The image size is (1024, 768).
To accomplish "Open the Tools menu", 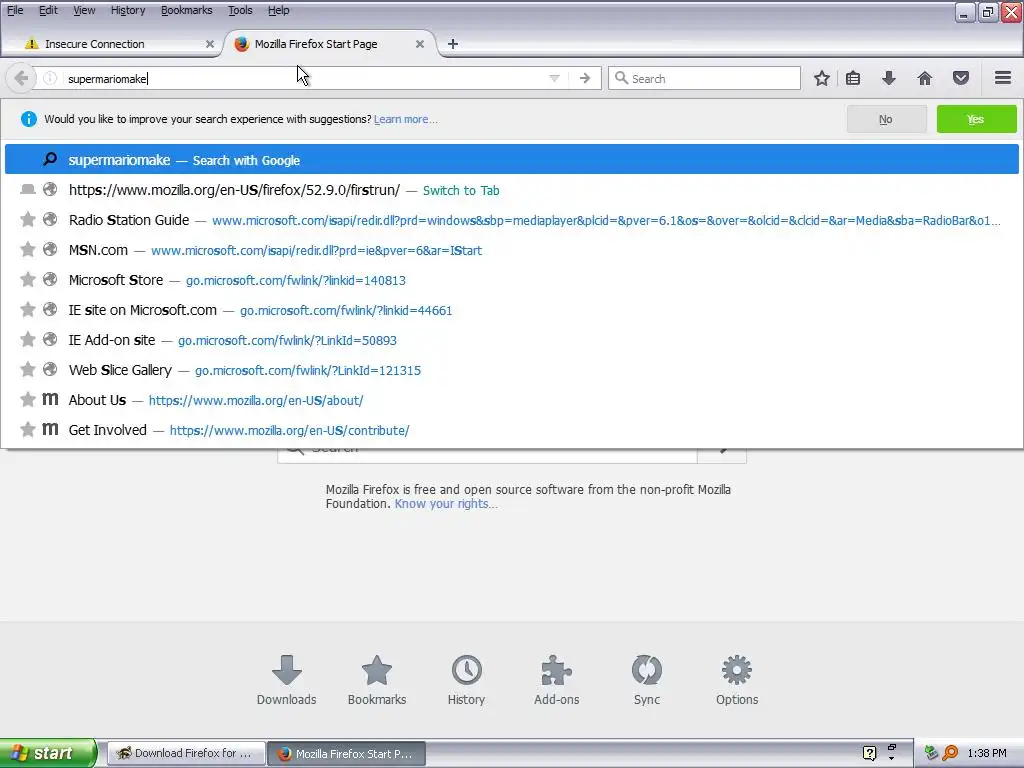I will [x=240, y=10].
